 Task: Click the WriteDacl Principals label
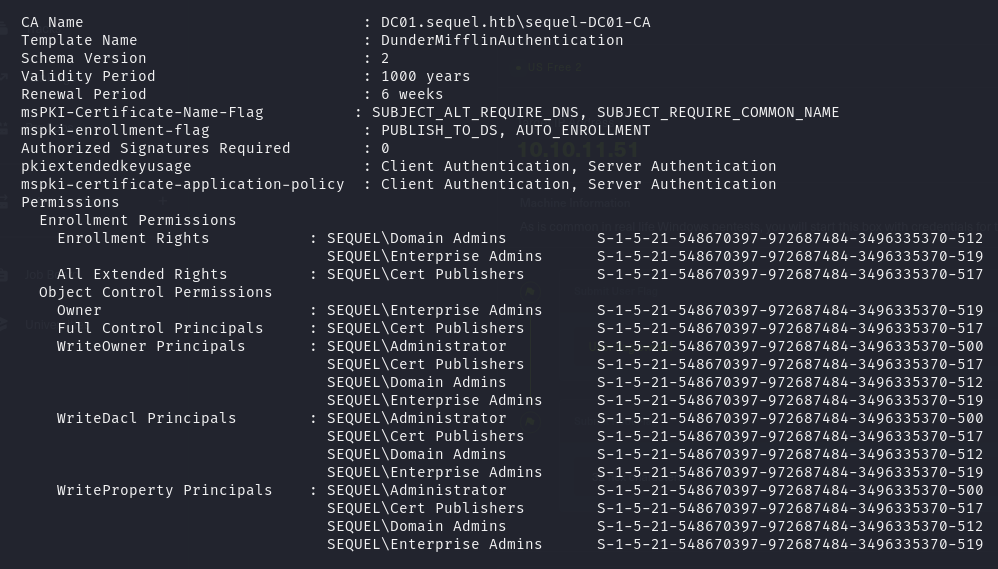146,418
